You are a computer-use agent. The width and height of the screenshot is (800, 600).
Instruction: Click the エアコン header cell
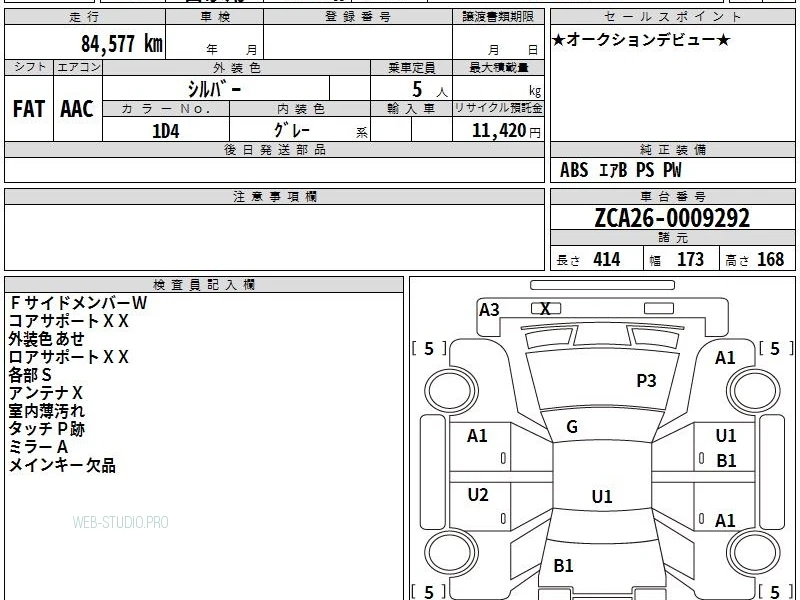coord(78,67)
